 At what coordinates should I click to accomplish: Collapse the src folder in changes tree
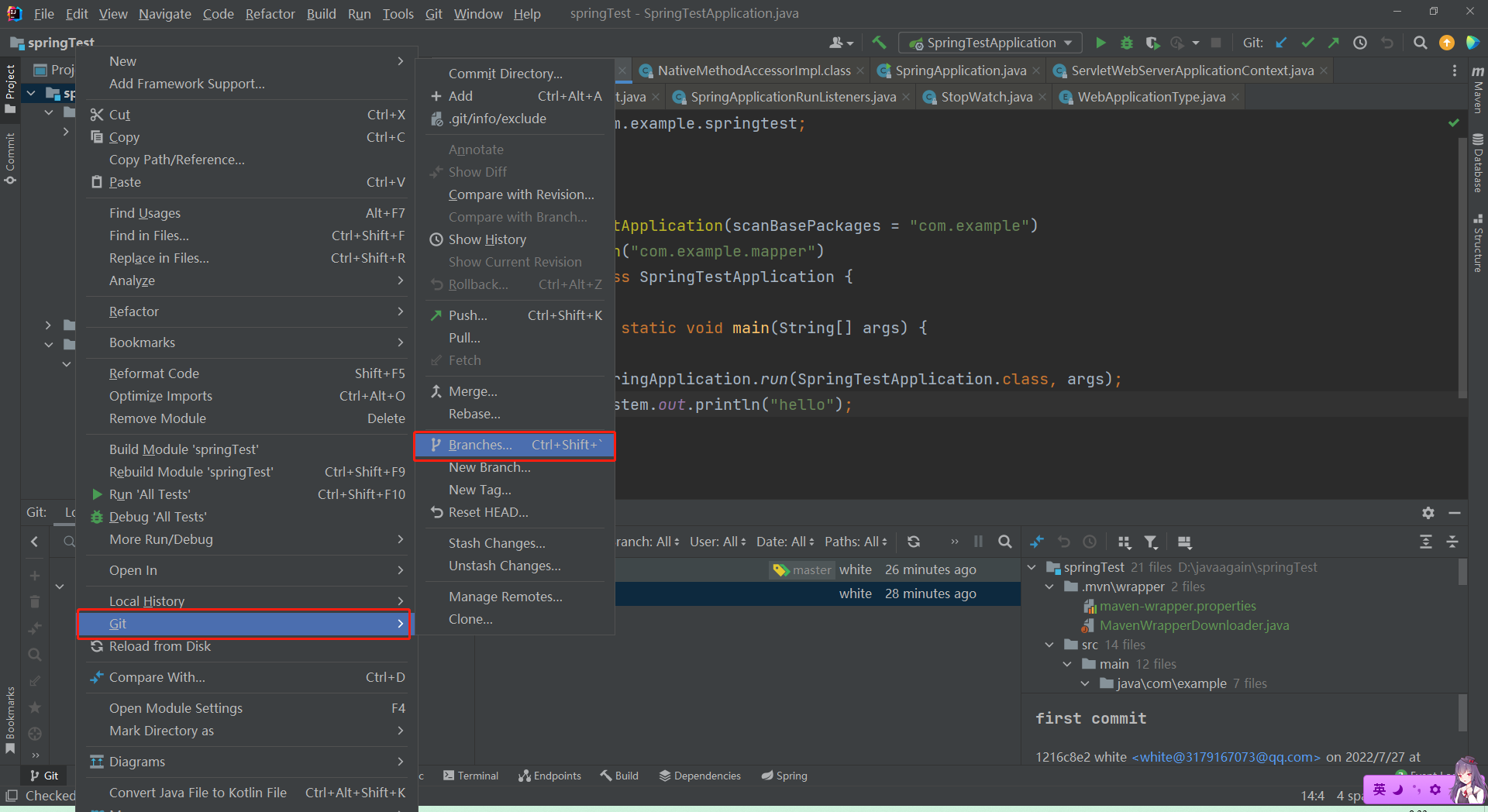(1049, 645)
